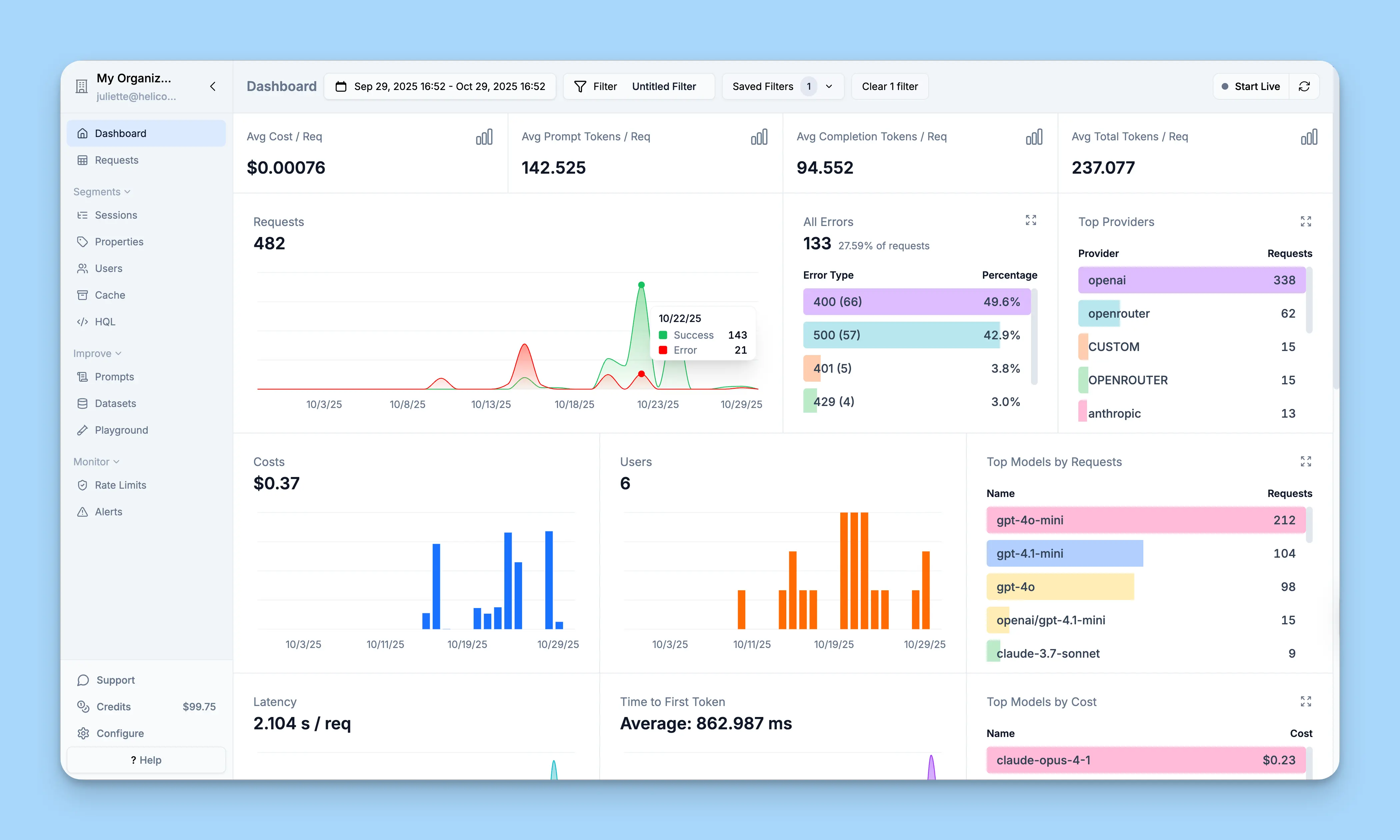The width and height of the screenshot is (1400, 840).
Task: Expand Top Models by Requests panel
Action: tap(1305, 461)
